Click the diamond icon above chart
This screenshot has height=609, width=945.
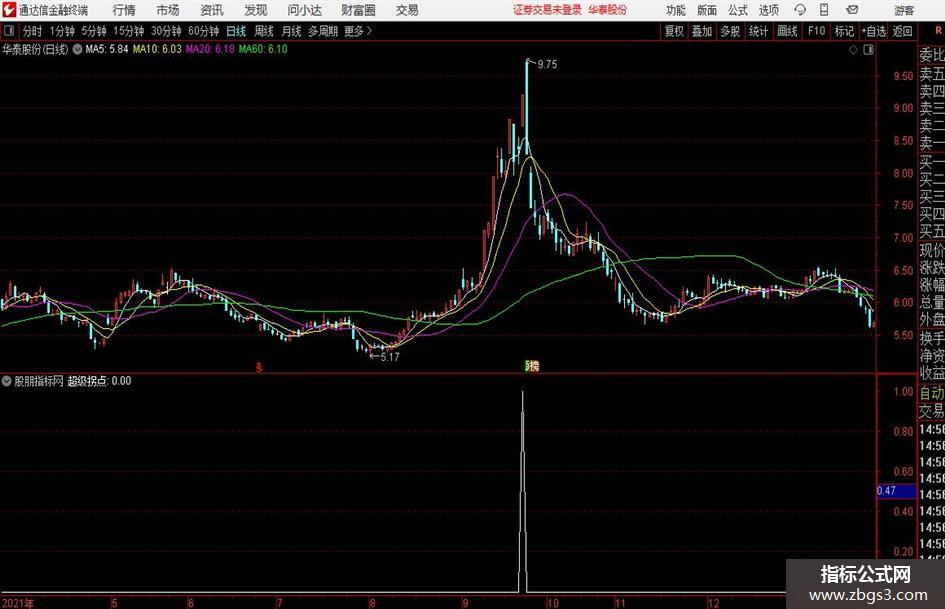(853, 50)
